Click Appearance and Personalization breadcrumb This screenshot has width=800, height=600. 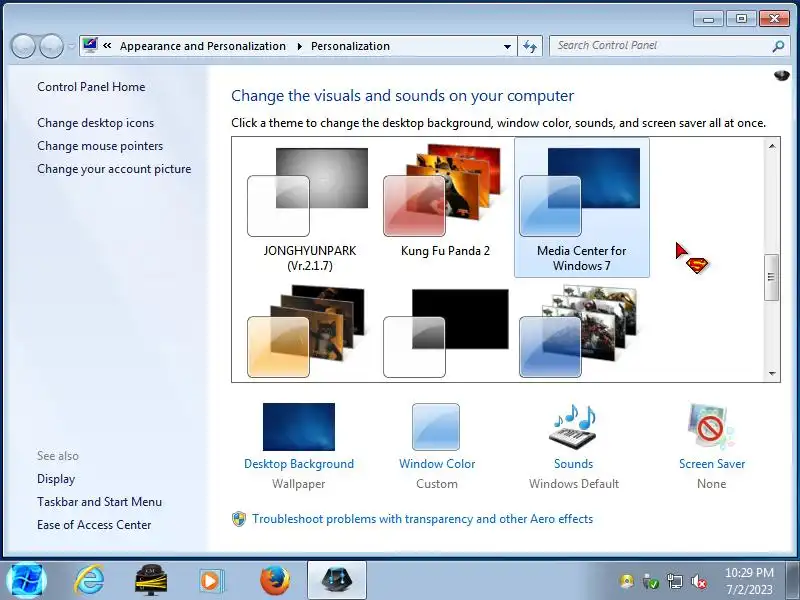point(203,46)
